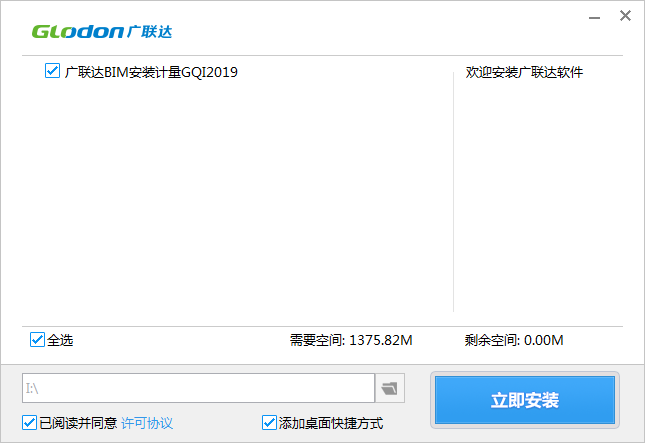
Task: Close the installer window
Action: coord(625,16)
